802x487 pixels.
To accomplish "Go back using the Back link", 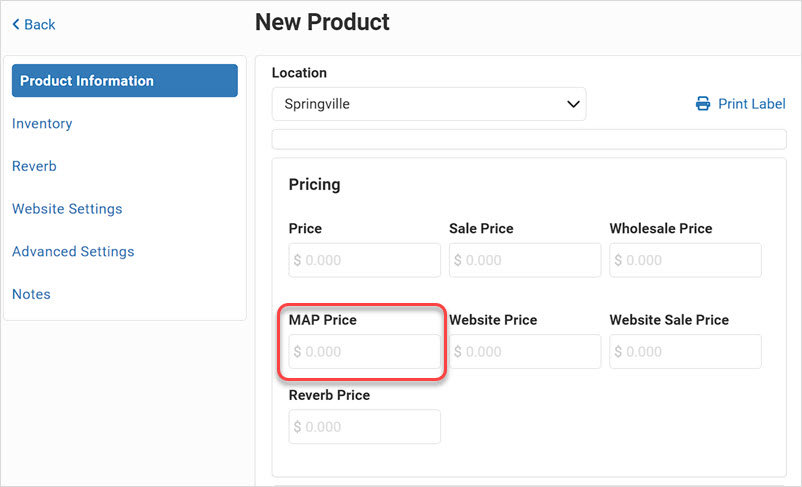I will [33, 24].
